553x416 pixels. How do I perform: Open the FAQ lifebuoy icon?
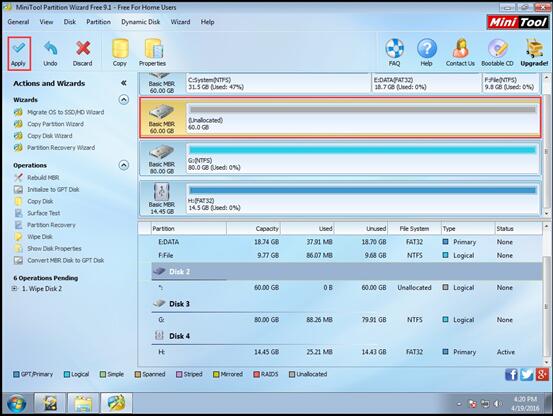(394, 48)
